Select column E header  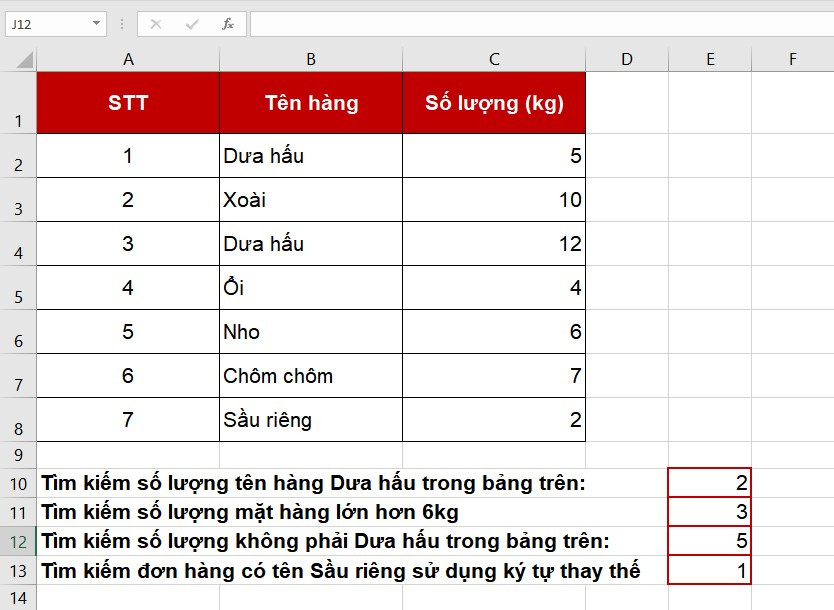click(710, 59)
